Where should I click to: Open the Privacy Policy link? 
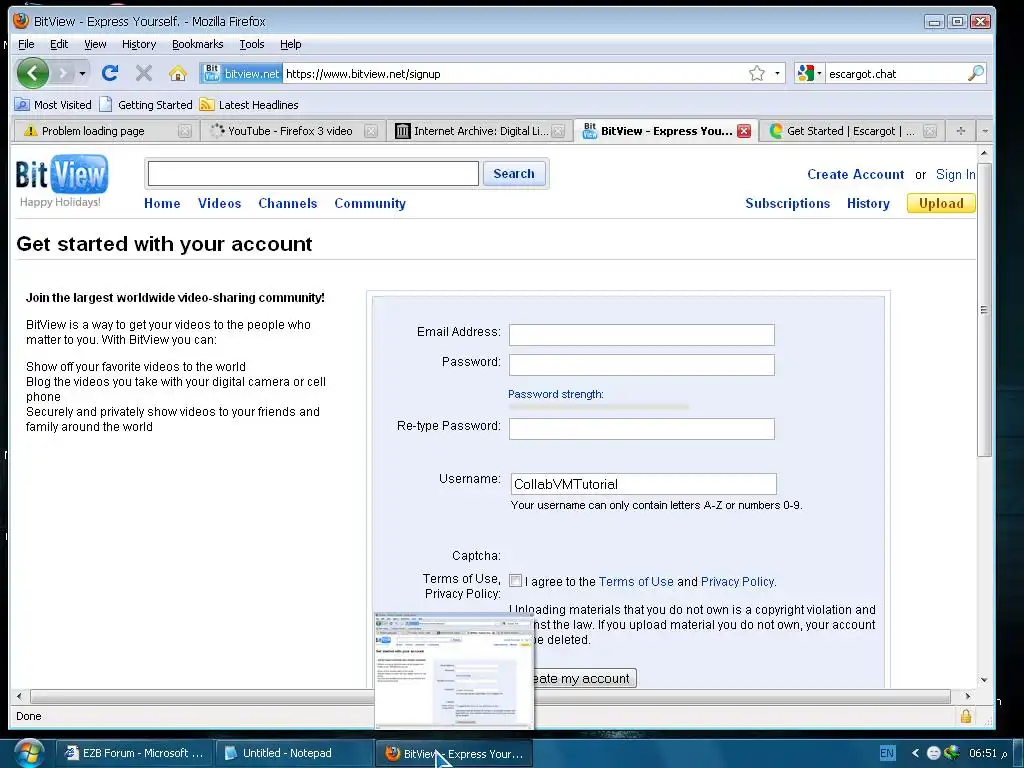point(737,581)
